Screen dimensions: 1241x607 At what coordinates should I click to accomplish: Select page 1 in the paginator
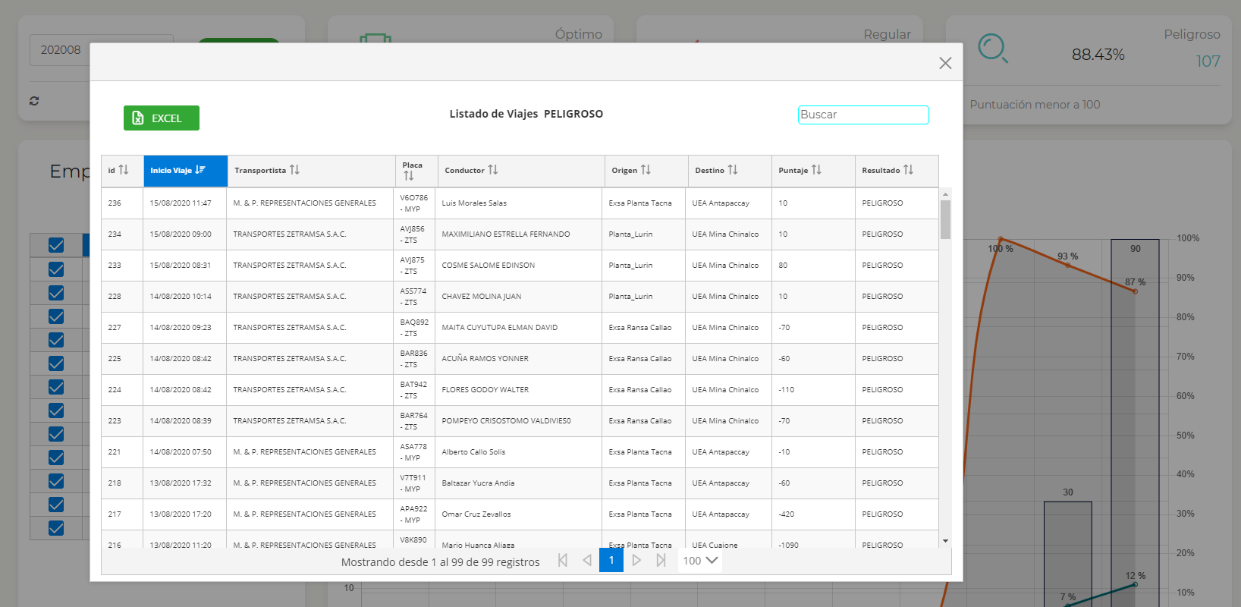coord(611,561)
